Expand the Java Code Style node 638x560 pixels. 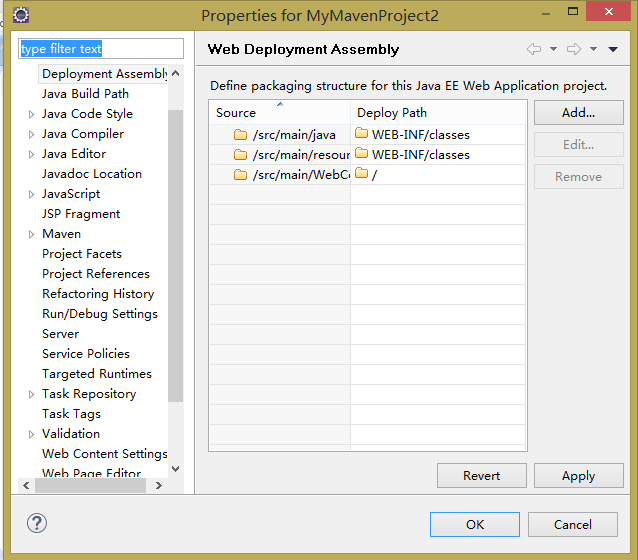coord(31,114)
